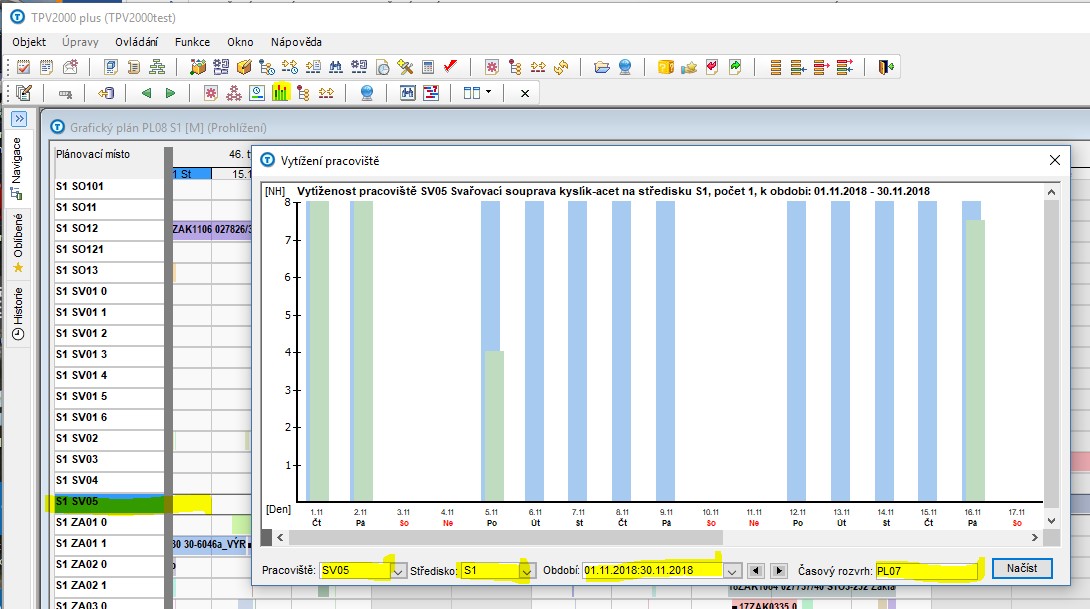Click the plain orange list rows icon
1090x609 pixels.
point(776,67)
